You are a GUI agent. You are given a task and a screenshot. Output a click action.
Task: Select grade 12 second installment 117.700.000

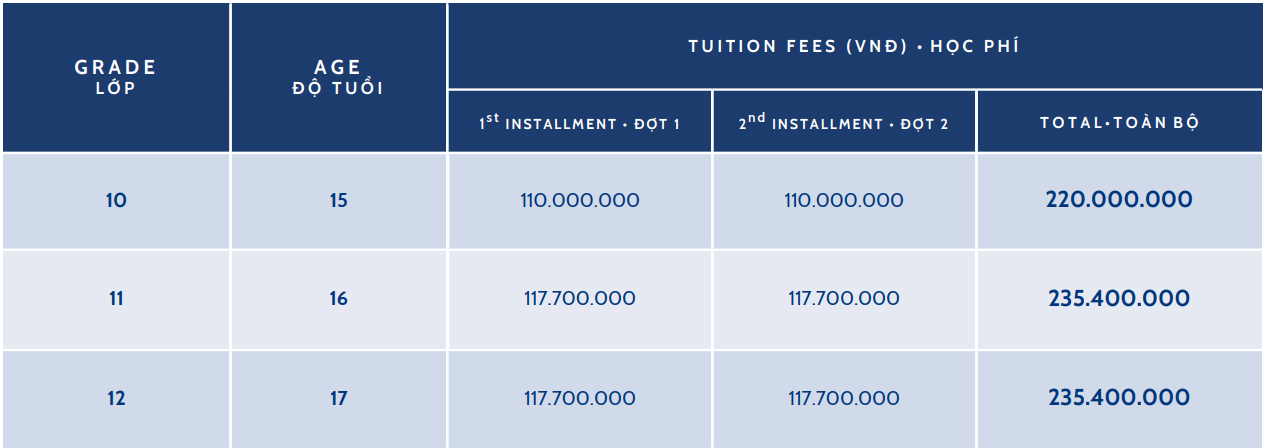(x=844, y=399)
